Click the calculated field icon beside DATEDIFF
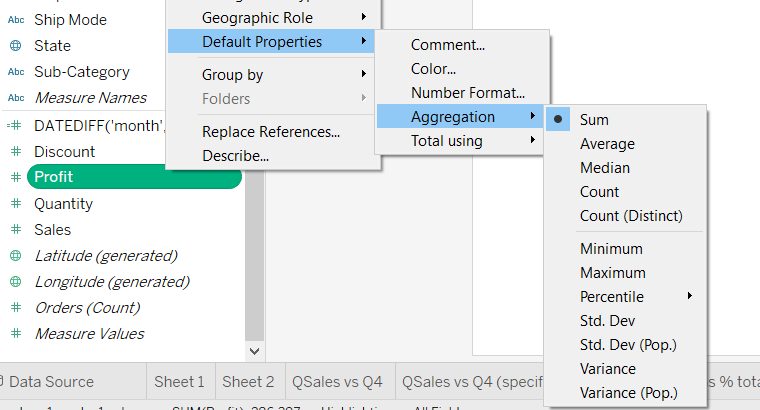This screenshot has height=410, width=760. [x=15, y=126]
